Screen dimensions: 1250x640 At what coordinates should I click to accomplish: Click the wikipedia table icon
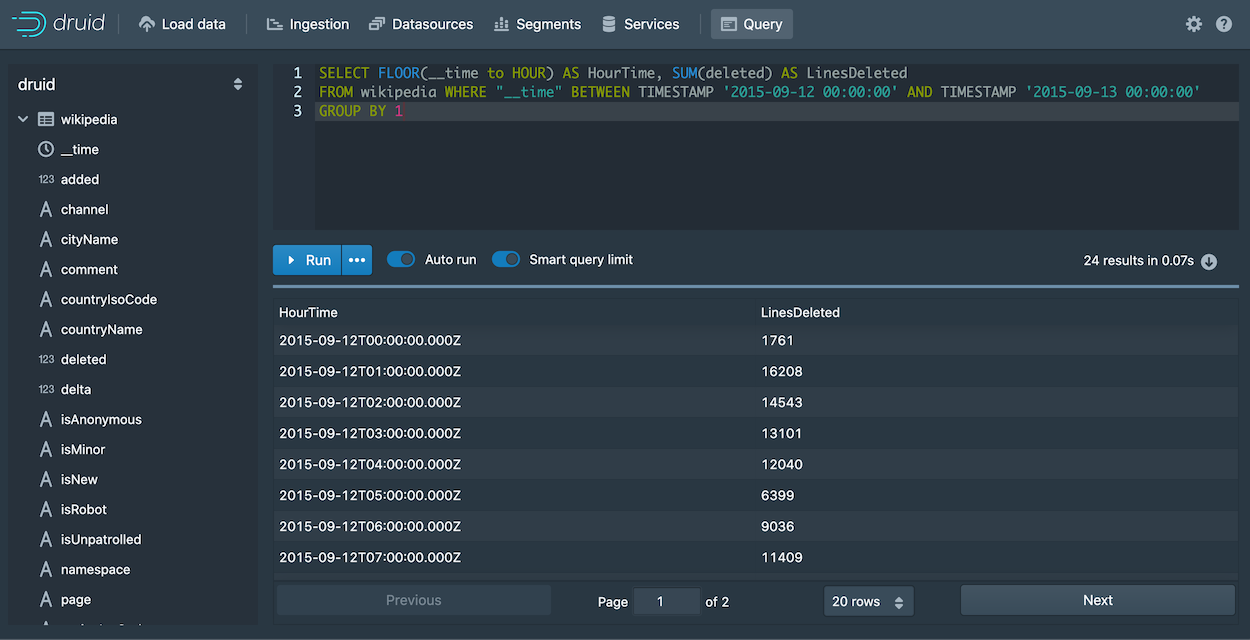[46, 119]
